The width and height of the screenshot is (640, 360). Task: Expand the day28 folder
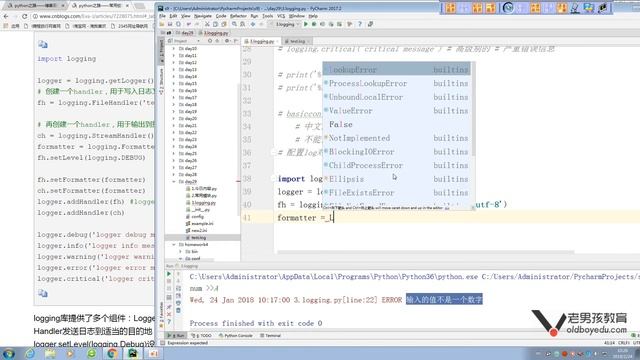[174, 174]
